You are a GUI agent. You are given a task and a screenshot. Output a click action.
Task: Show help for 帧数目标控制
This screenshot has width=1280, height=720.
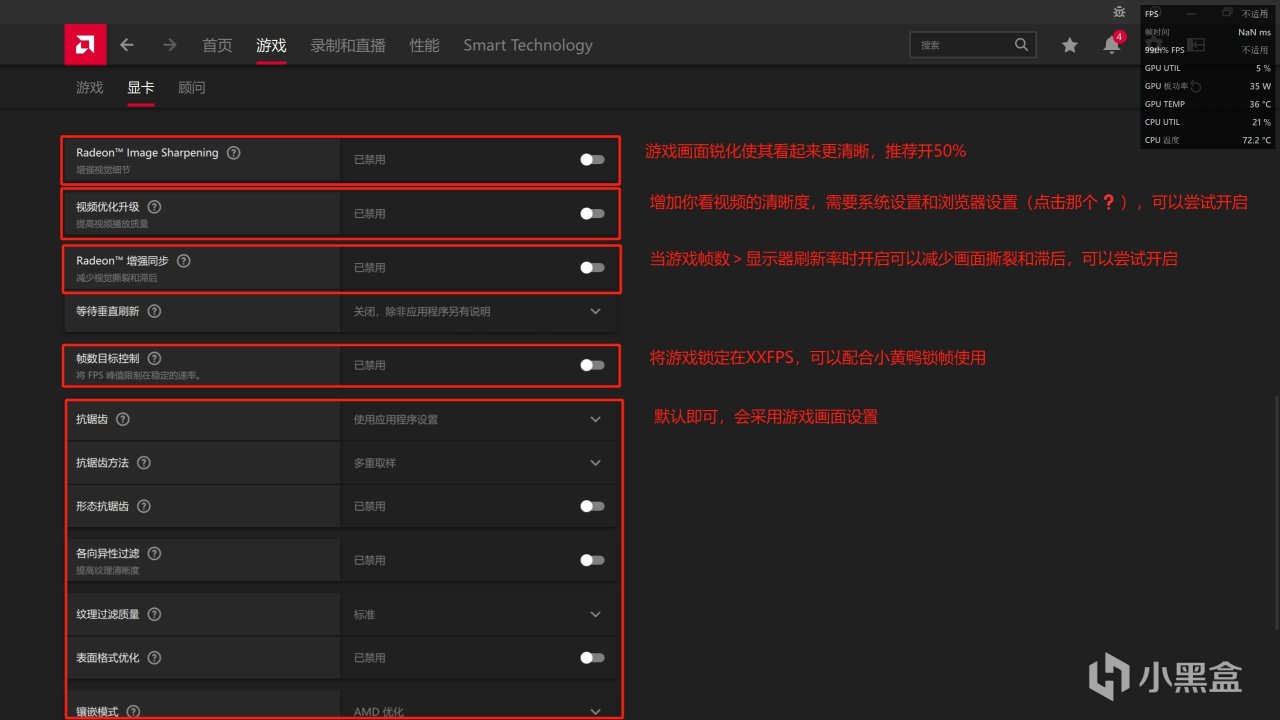154,358
